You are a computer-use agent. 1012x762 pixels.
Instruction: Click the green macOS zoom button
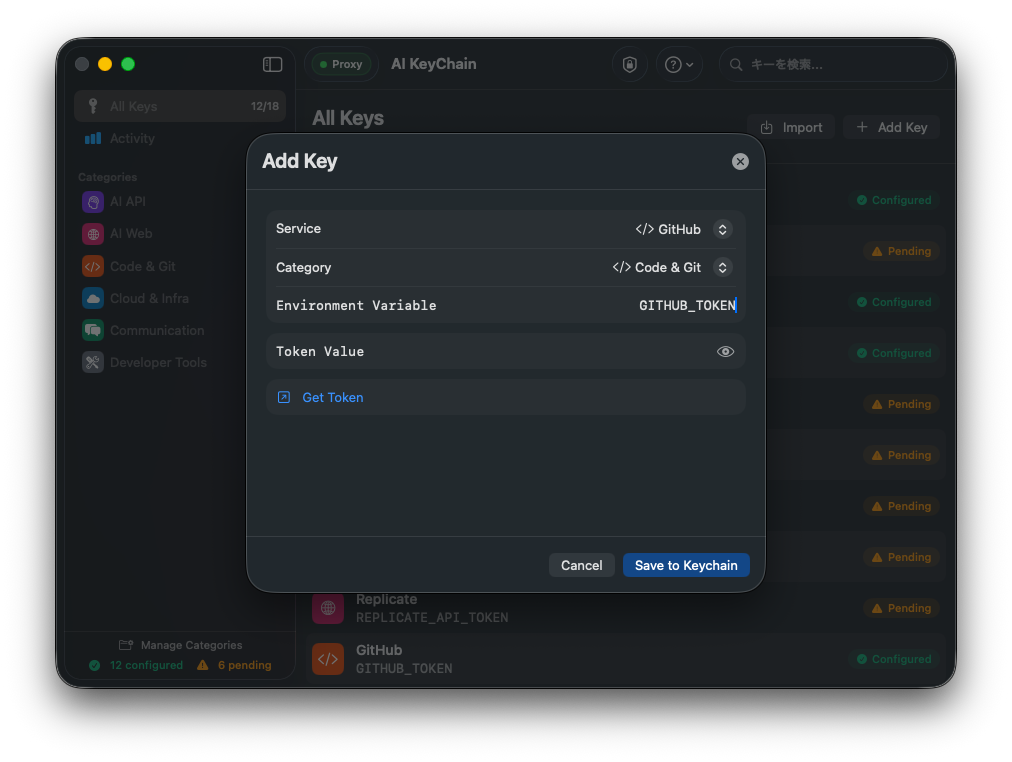click(128, 64)
